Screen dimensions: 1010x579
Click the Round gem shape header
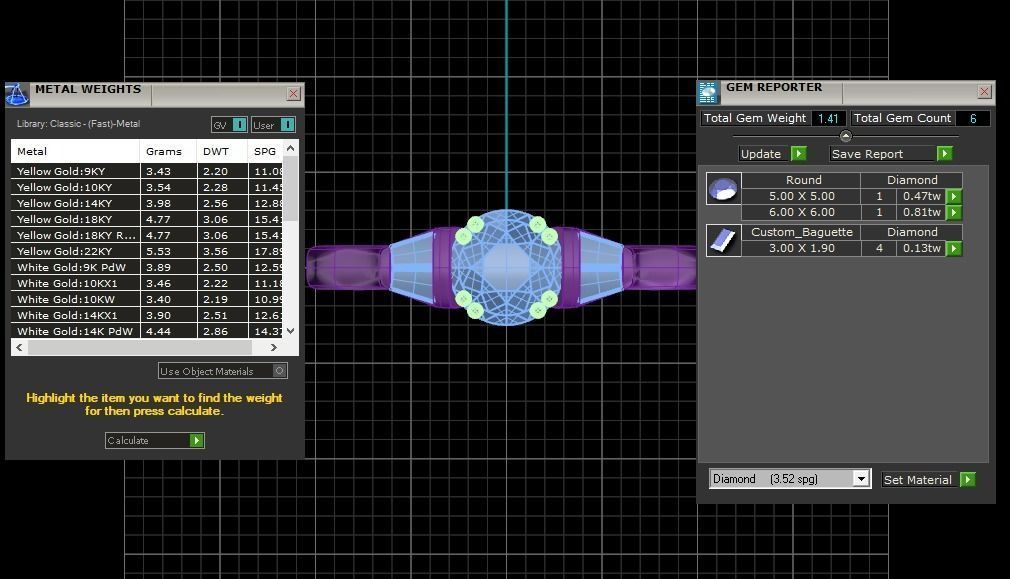(803, 180)
